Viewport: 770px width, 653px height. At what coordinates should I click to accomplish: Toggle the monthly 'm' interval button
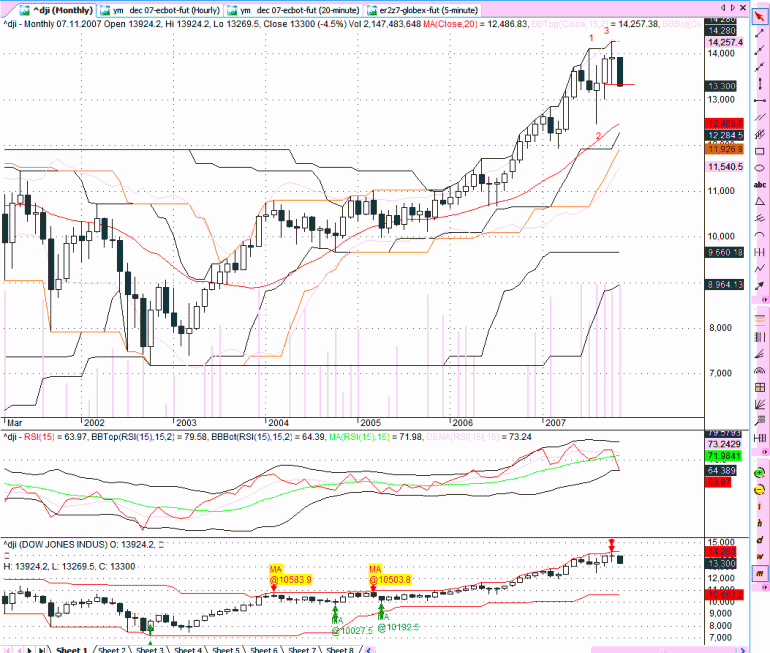pos(760,573)
